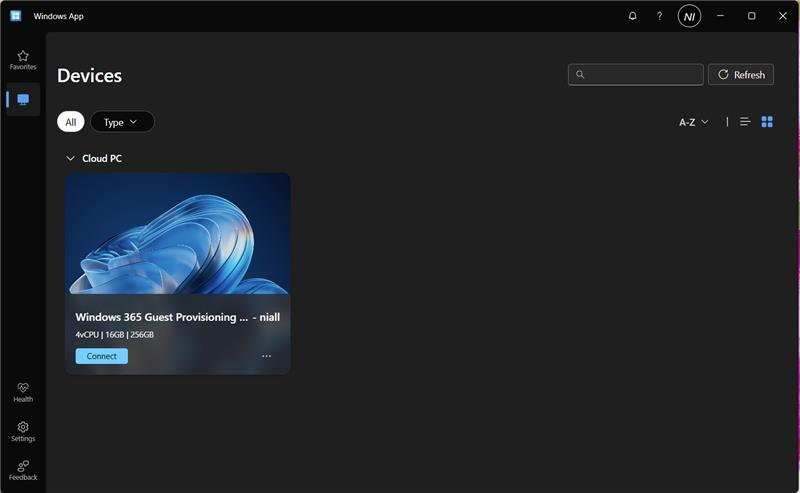Click the device search field
Viewport: 800px width, 493px height.
pos(636,75)
